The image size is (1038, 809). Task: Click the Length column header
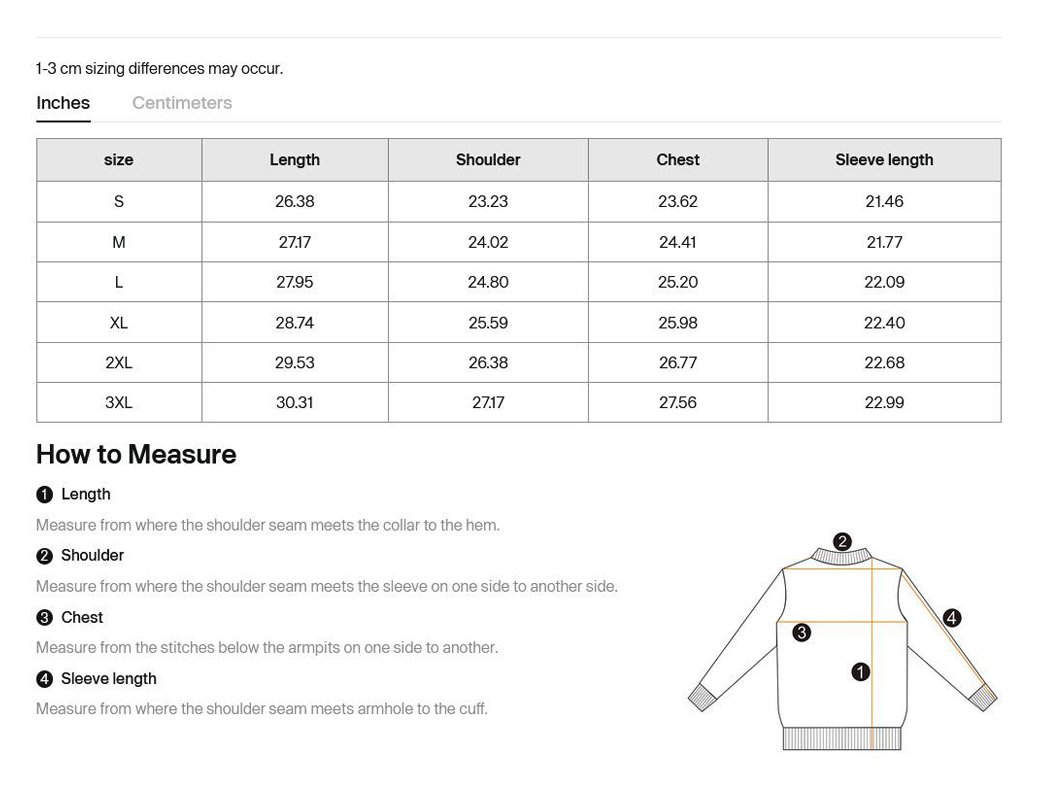point(295,160)
